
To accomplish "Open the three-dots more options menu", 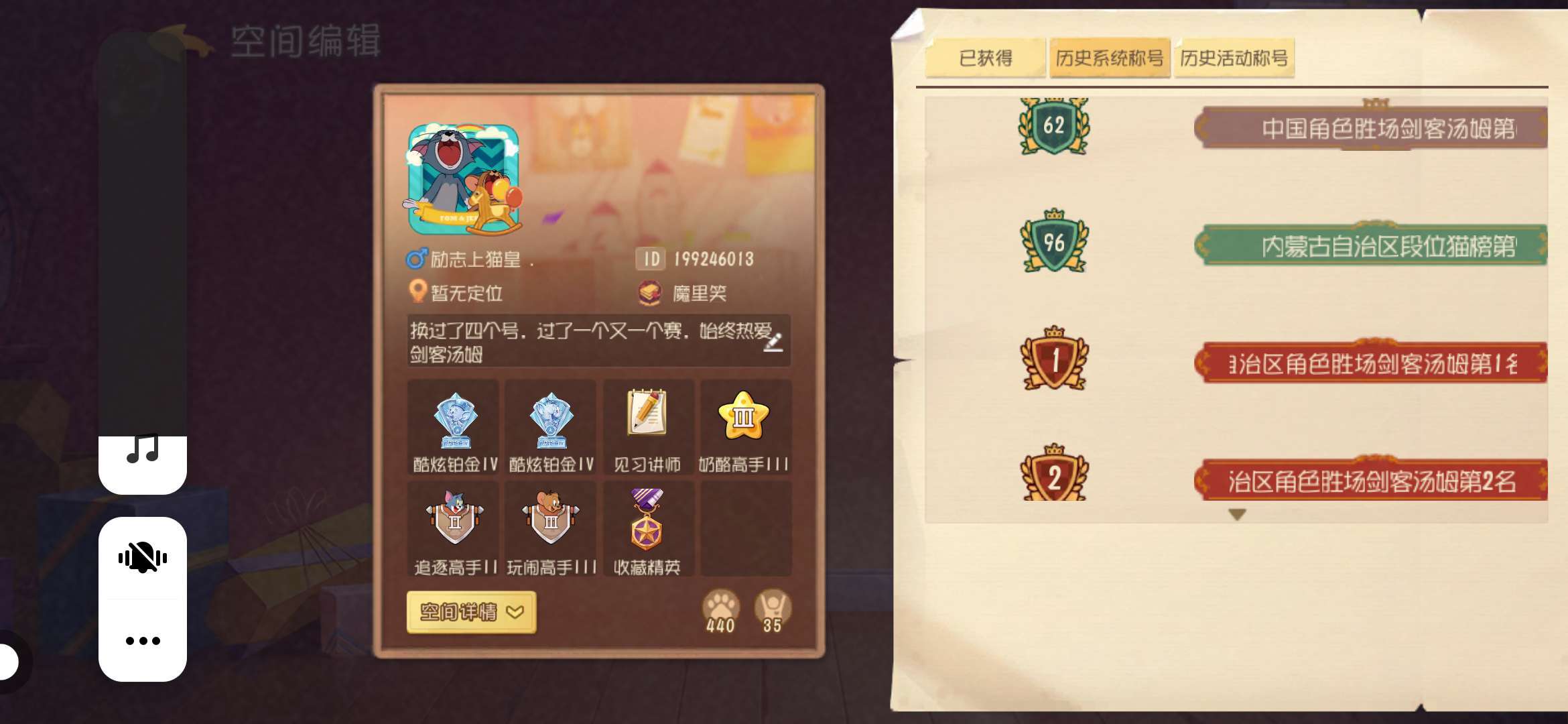I will [143, 641].
